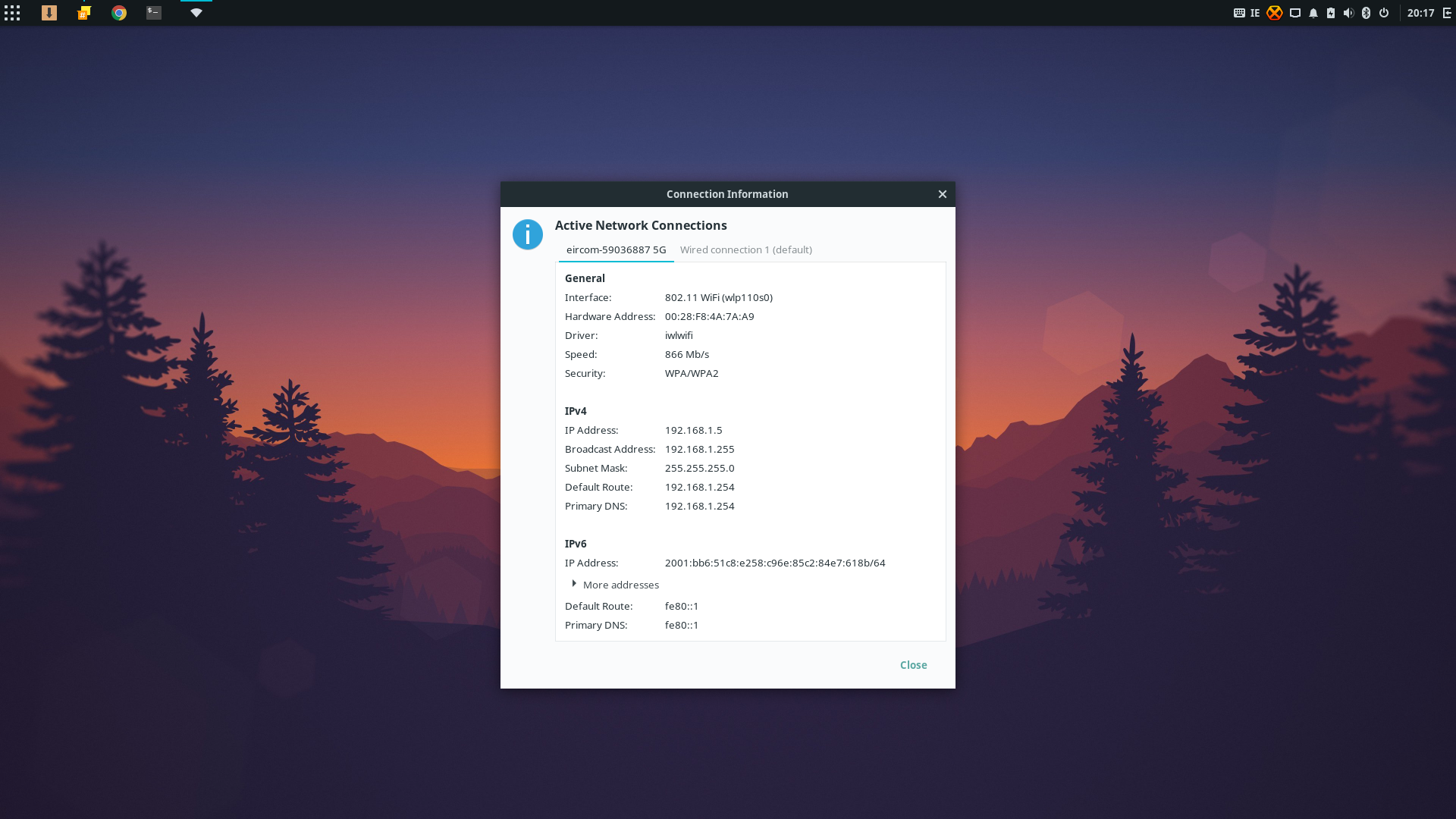Click the orange hexagon X tray icon
This screenshot has width=1456, height=819.
point(1275,13)
